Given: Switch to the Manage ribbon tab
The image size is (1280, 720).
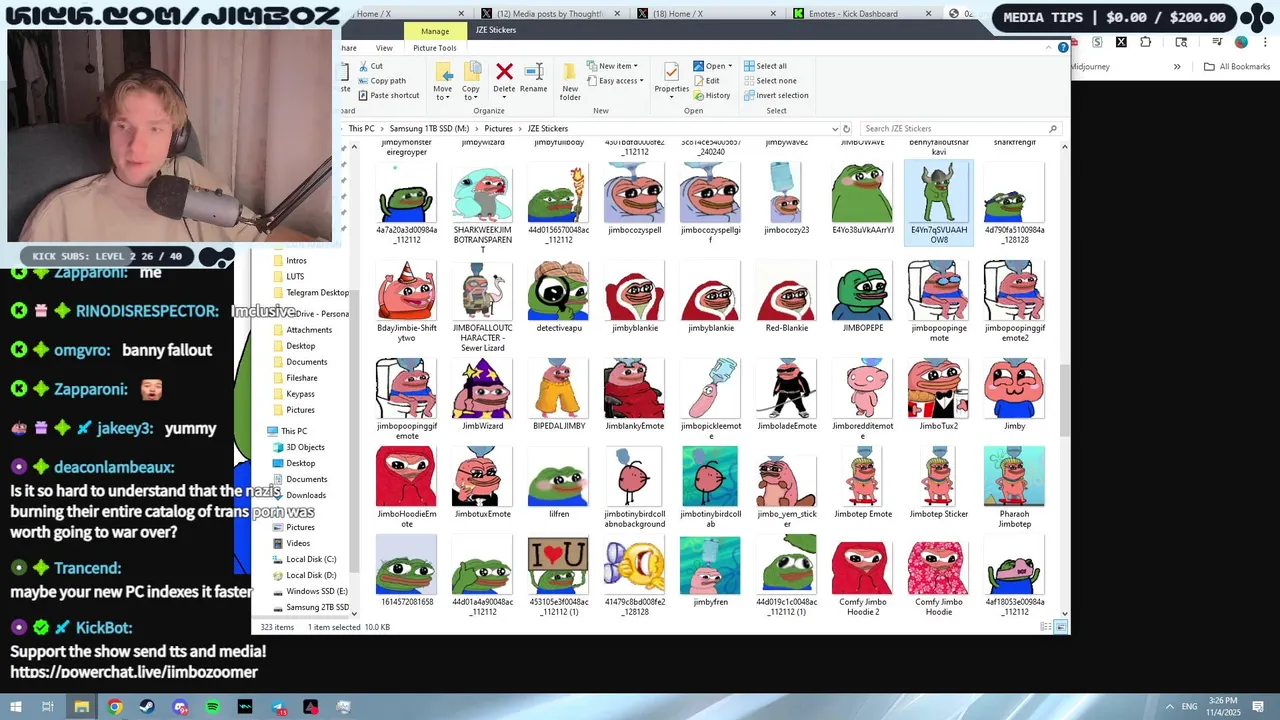Looking at the screenshot, I should [x=435, y=31].
